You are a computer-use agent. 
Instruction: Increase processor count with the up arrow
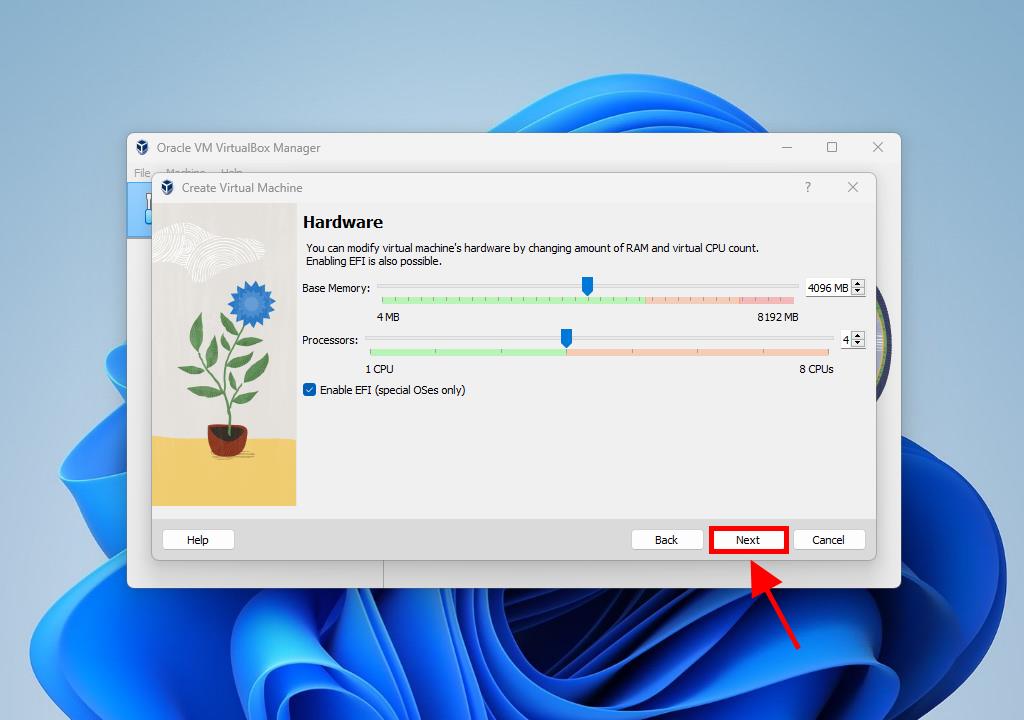(858, 336)
